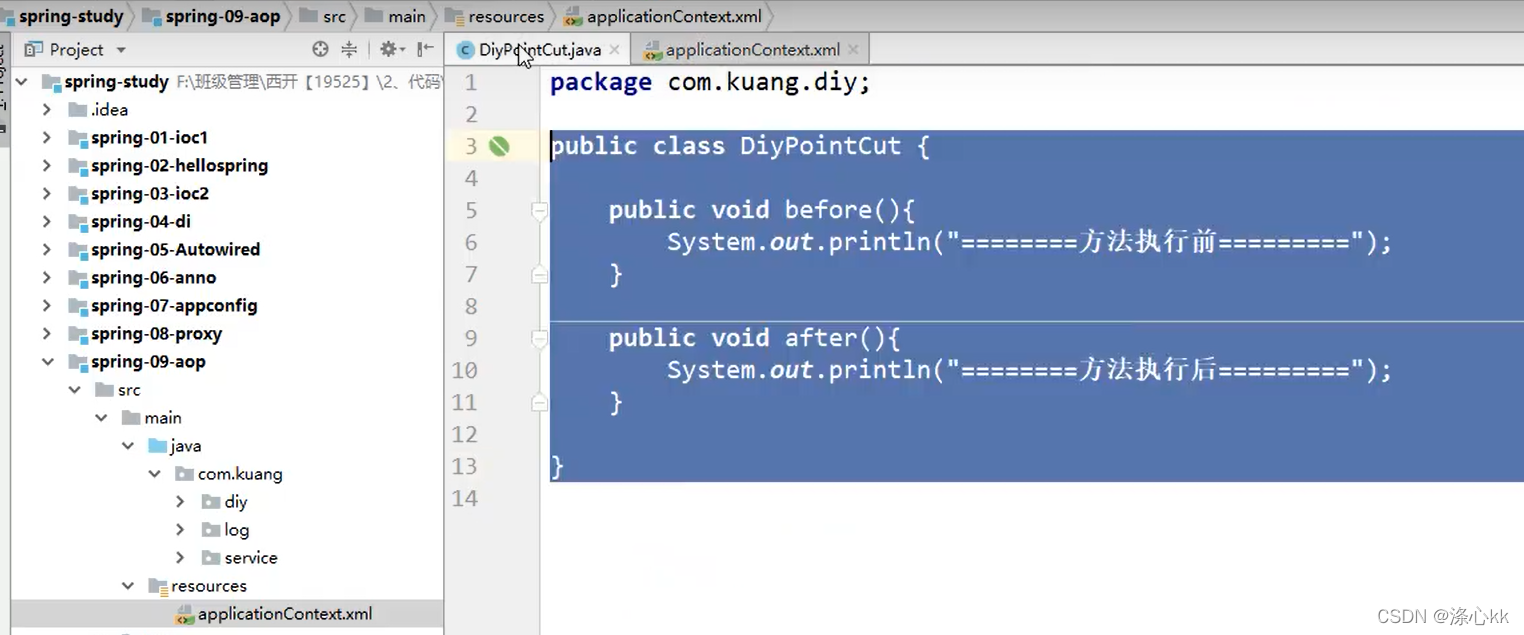Select spring-01-ioc1 in project tree
The width and height of the screenshot is (1524, 635).
pyautogui.click(x=149, y=138)
